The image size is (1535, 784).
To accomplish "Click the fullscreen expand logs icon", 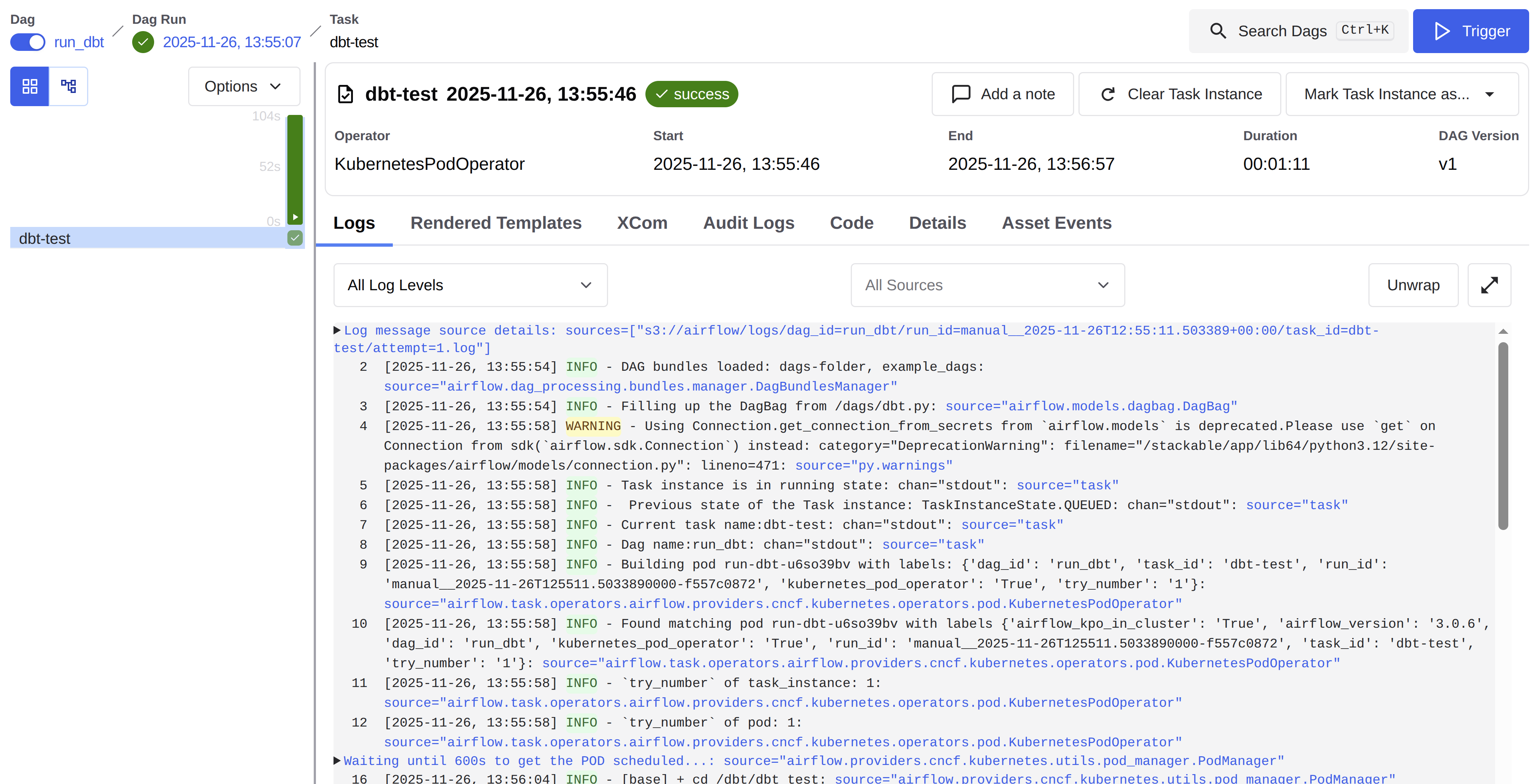I will click(x=1489, y=285).
